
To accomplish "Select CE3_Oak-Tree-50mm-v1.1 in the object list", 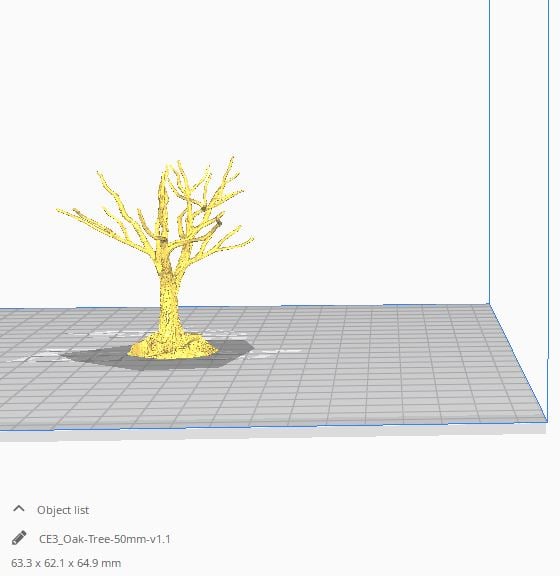I will tap(105, 539).
